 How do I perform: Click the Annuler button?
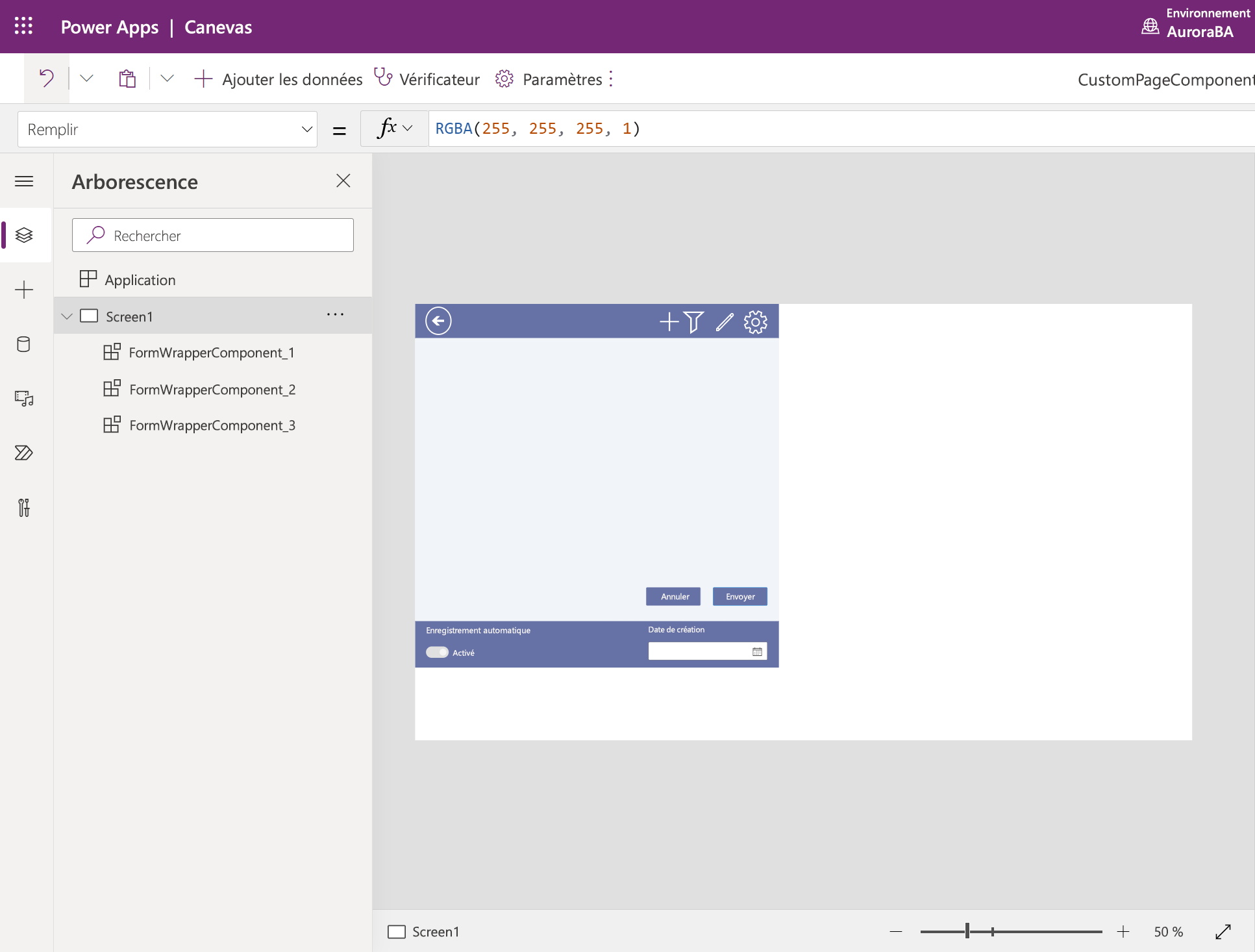click(674, 596)
